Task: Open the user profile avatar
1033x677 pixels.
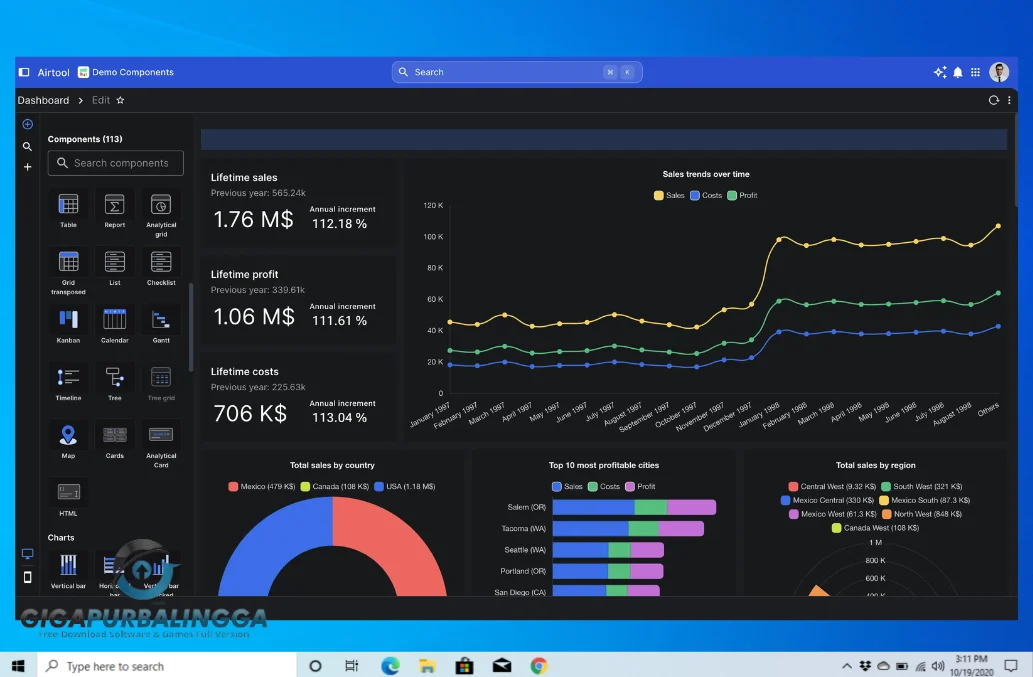Action: pyautogui.click(x=999, y=72)
